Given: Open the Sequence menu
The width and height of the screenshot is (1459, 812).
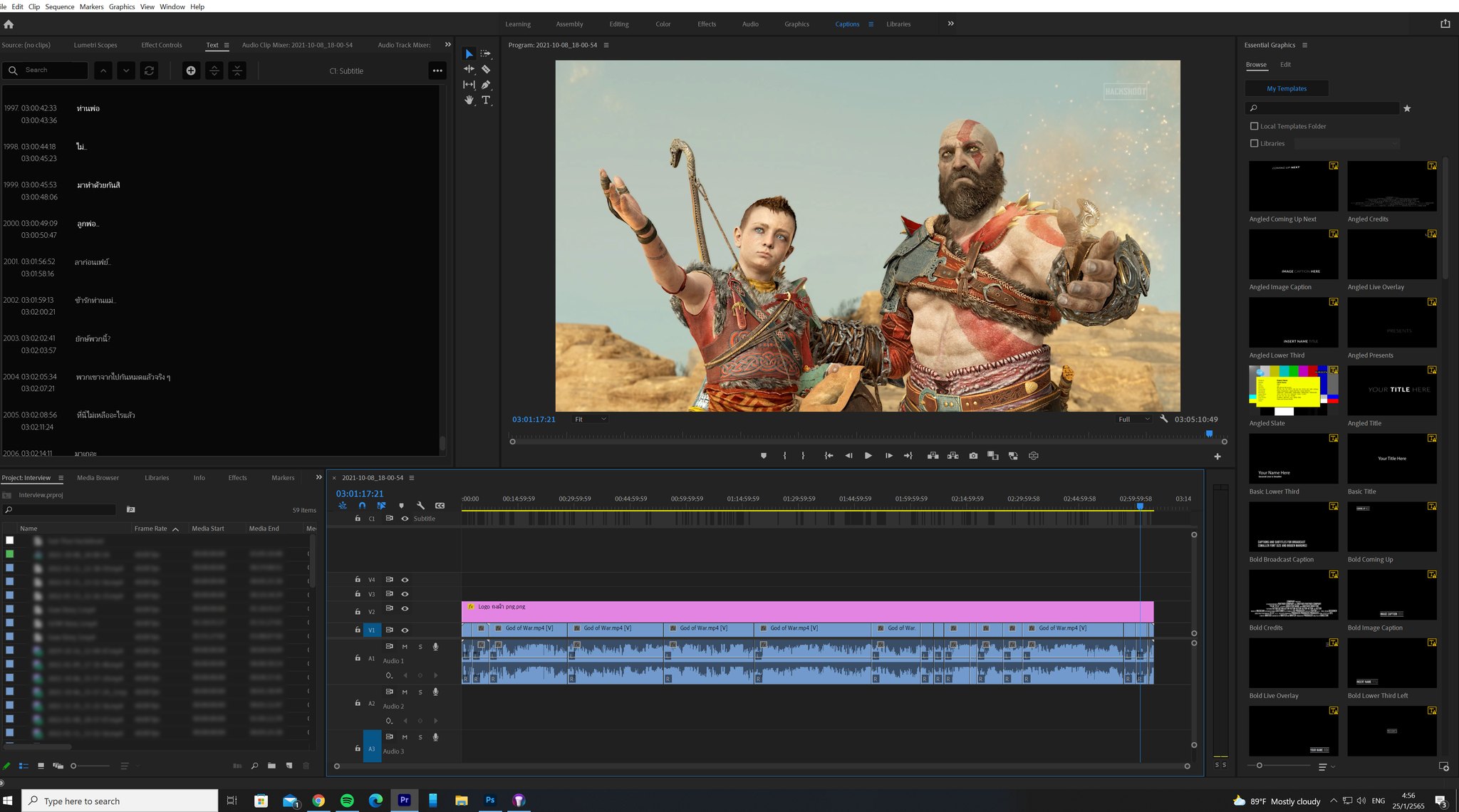Looking at the screenshot, I should [x=60, y=6].
